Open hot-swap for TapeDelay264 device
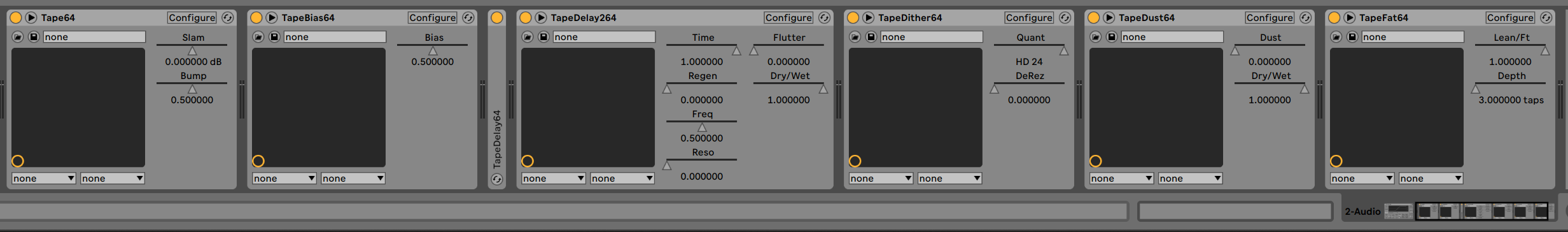 tap(824, 18)
